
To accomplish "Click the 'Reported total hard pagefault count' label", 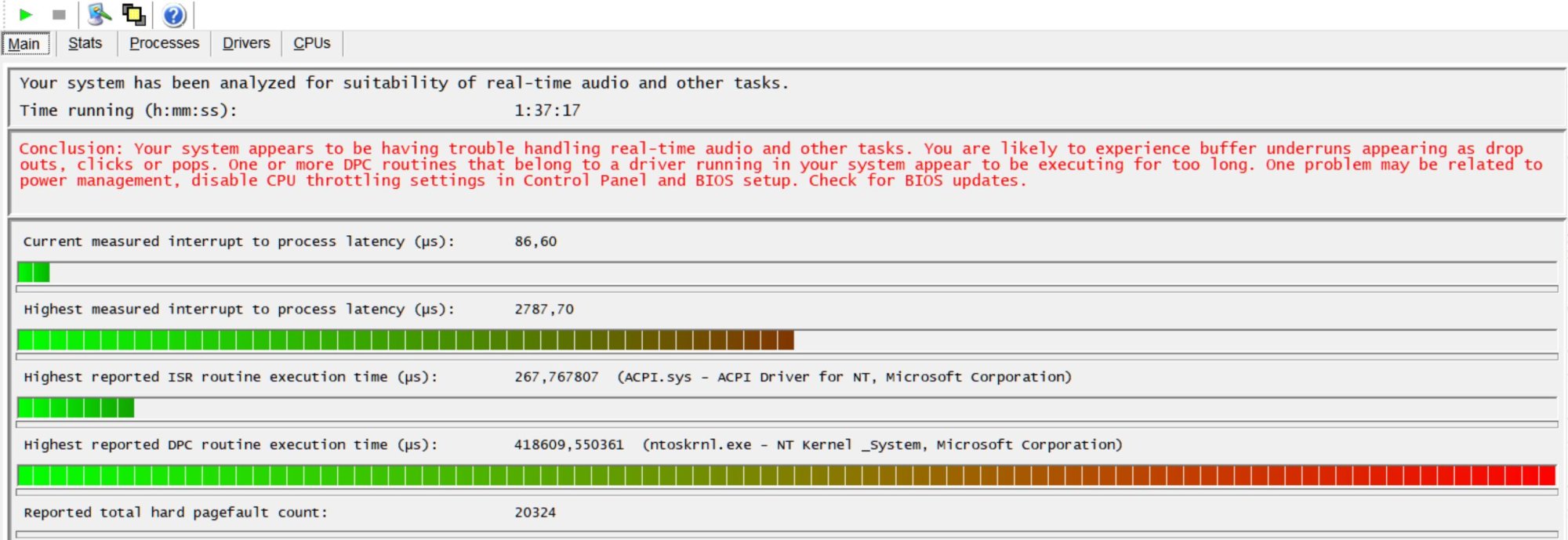I will pos(176,513).
